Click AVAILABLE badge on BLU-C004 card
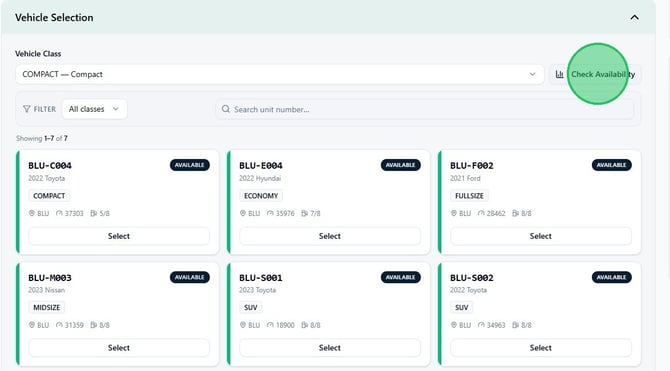Screen dimensions: 670x371 click(190, 165)
